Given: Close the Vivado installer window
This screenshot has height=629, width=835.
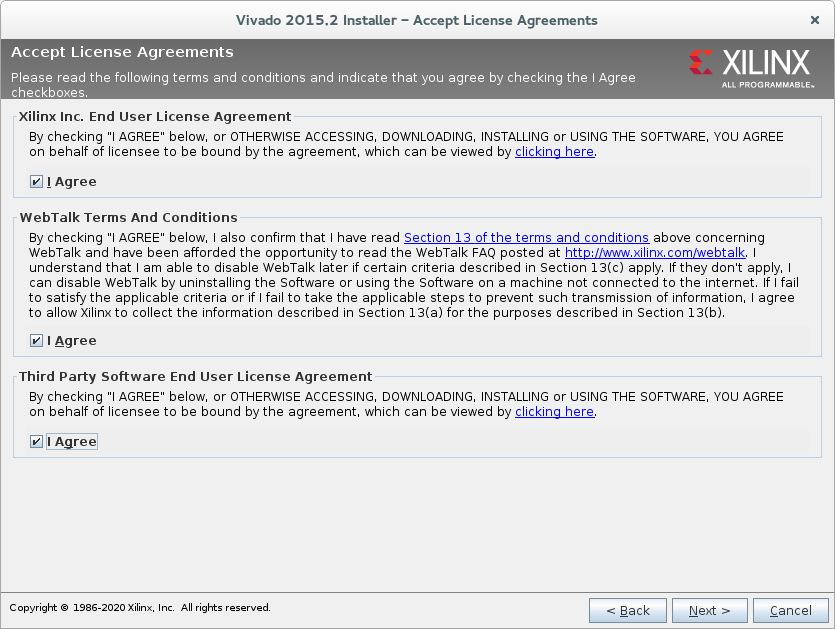Looking at the screenshot, I should click(x=814, y=20).
